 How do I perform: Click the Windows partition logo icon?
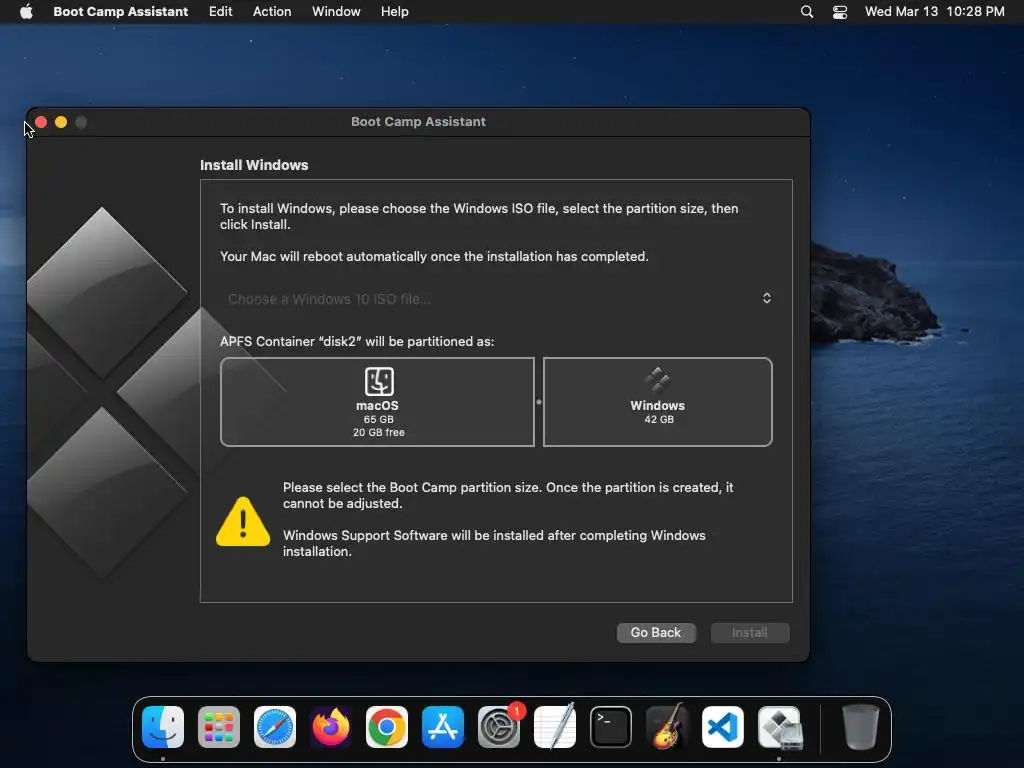(657, 380)
